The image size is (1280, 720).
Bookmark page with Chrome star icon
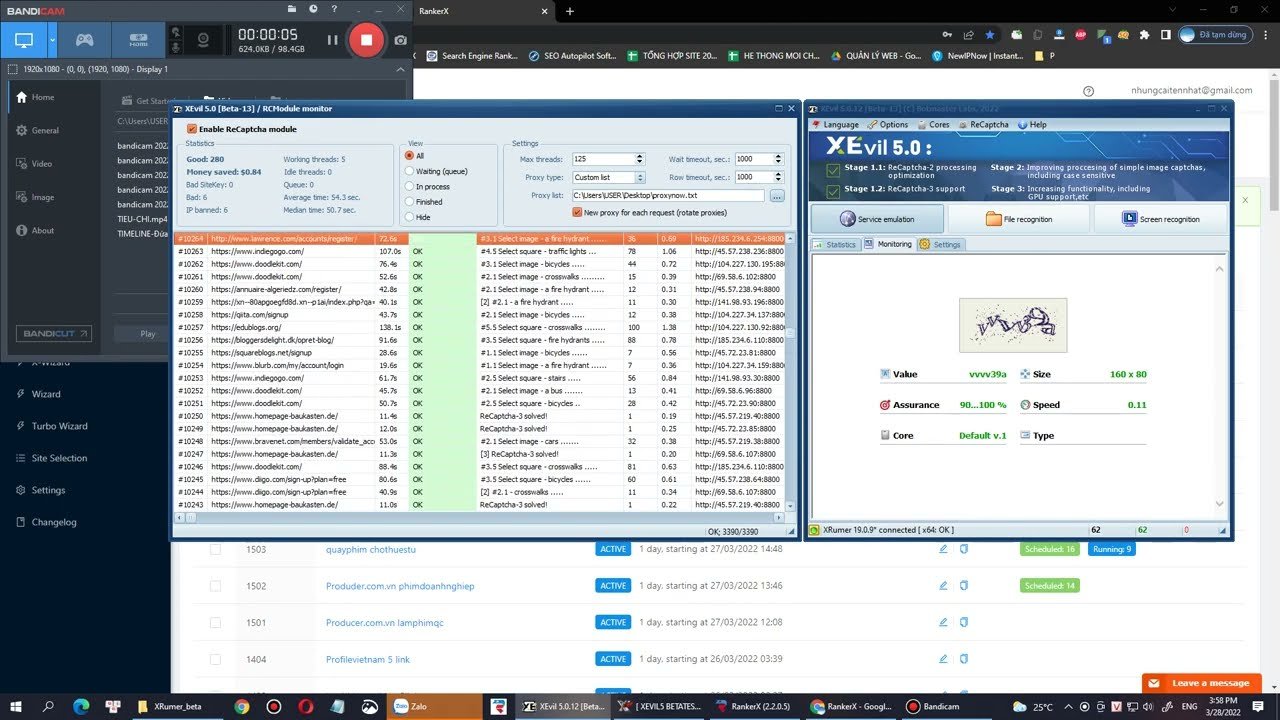(x=990, y=34)
